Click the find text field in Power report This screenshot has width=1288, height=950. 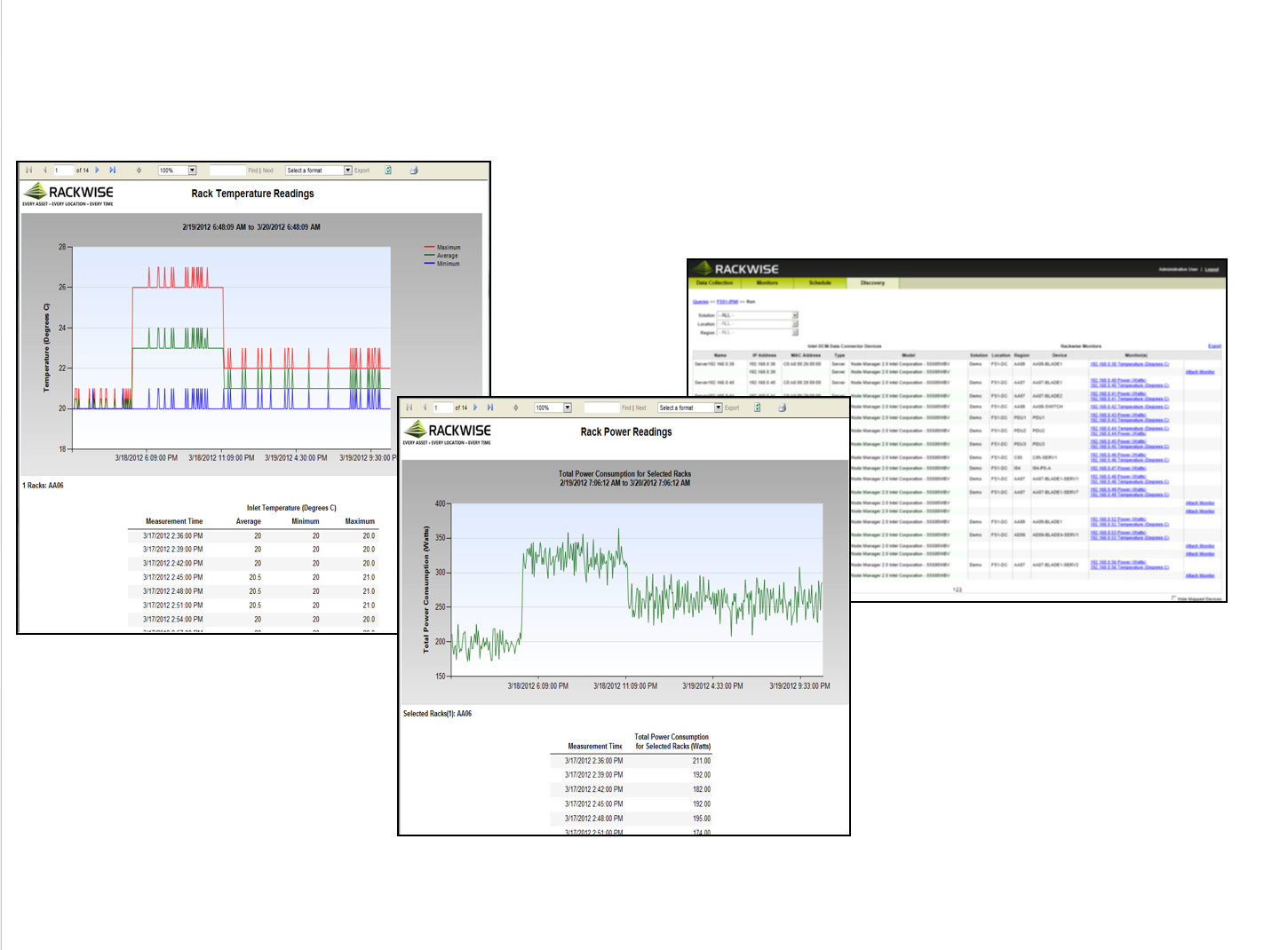pos(601,408)
